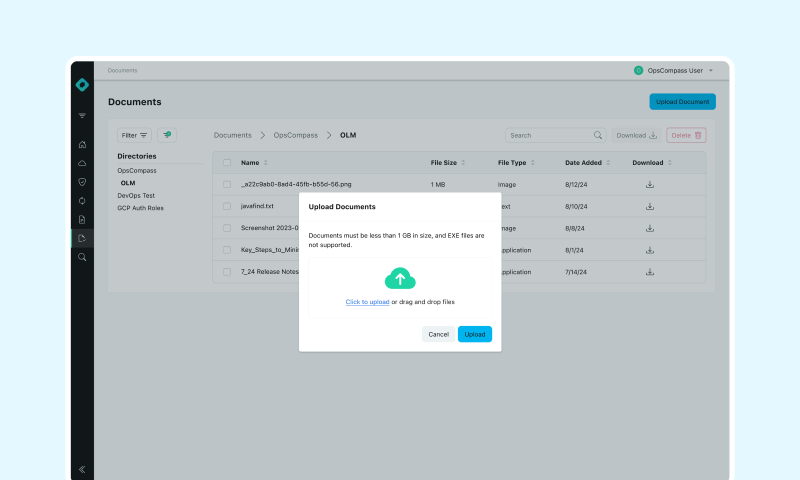
Task: Click download icon for 7/14/24 row
Action: [x=649, y=272]
